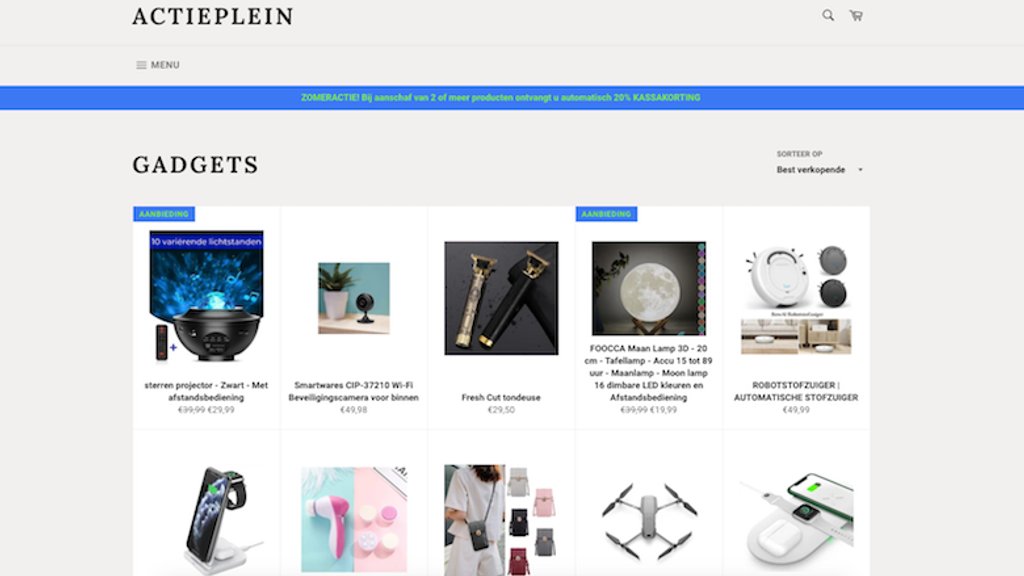Open the sterren projector product image
This screenshot has height=576, width=1024.
pos(206,296)
